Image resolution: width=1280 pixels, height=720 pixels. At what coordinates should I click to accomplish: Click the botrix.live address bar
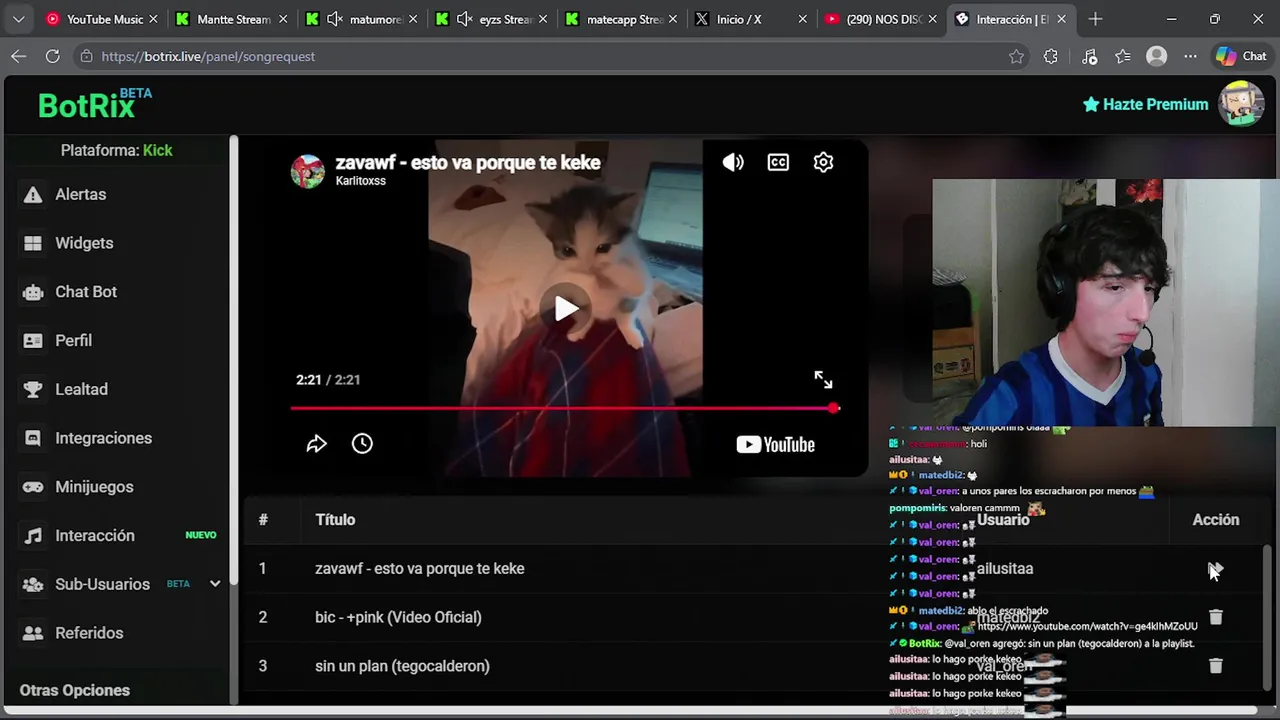point(550,57)
